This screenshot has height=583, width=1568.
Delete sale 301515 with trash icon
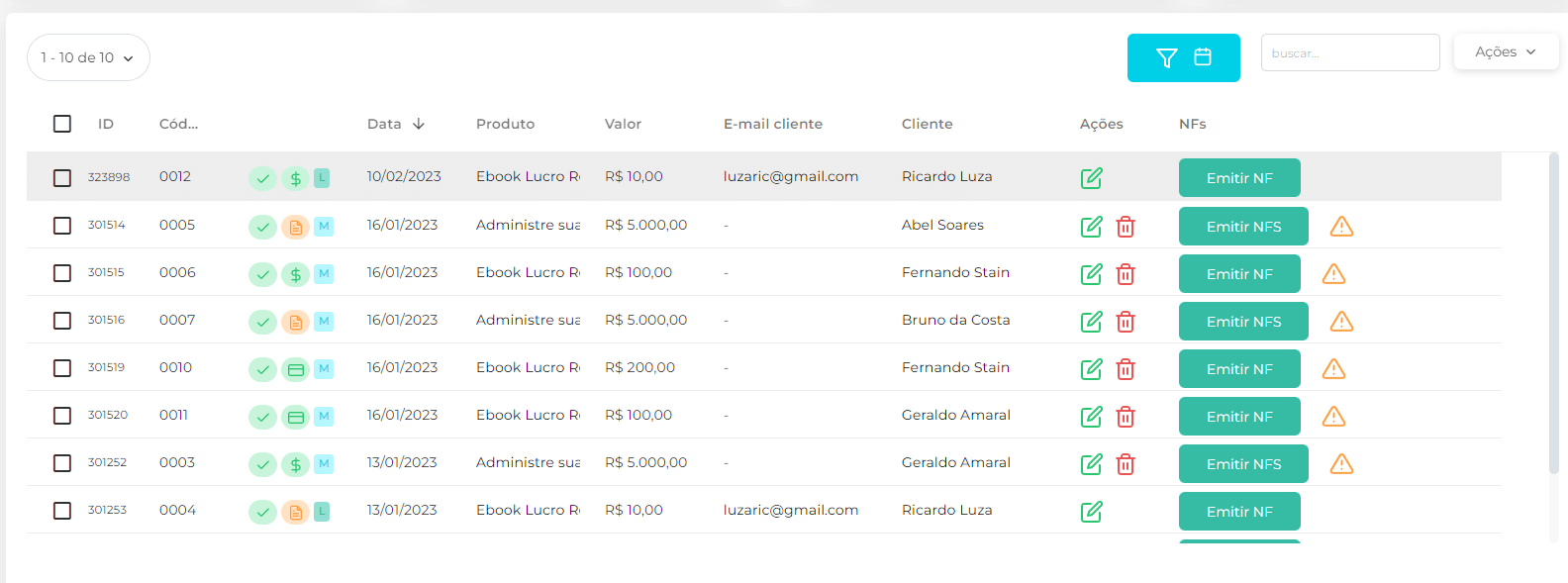[1126, 274]
